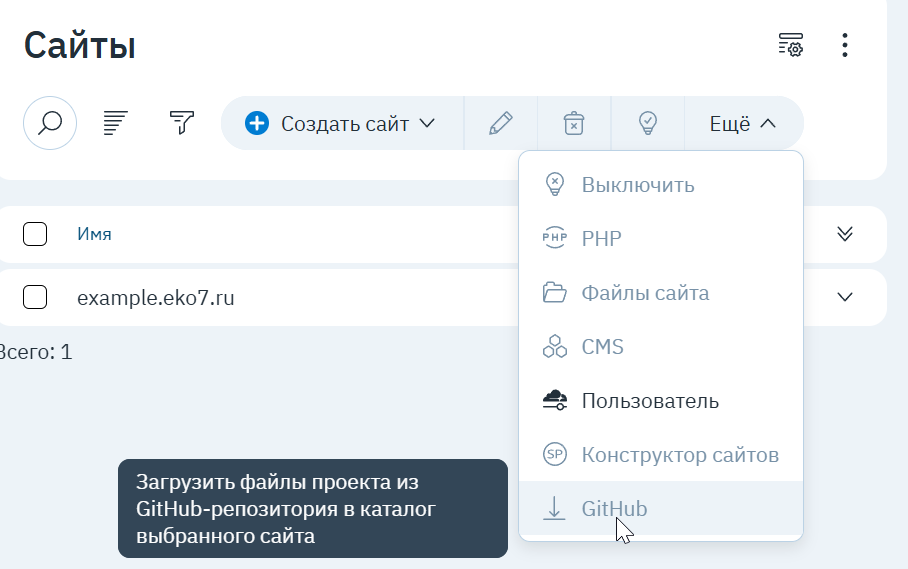Click the GitHub download arrow icon
Viewport: 908px width, 569px height.
point(554,508)
